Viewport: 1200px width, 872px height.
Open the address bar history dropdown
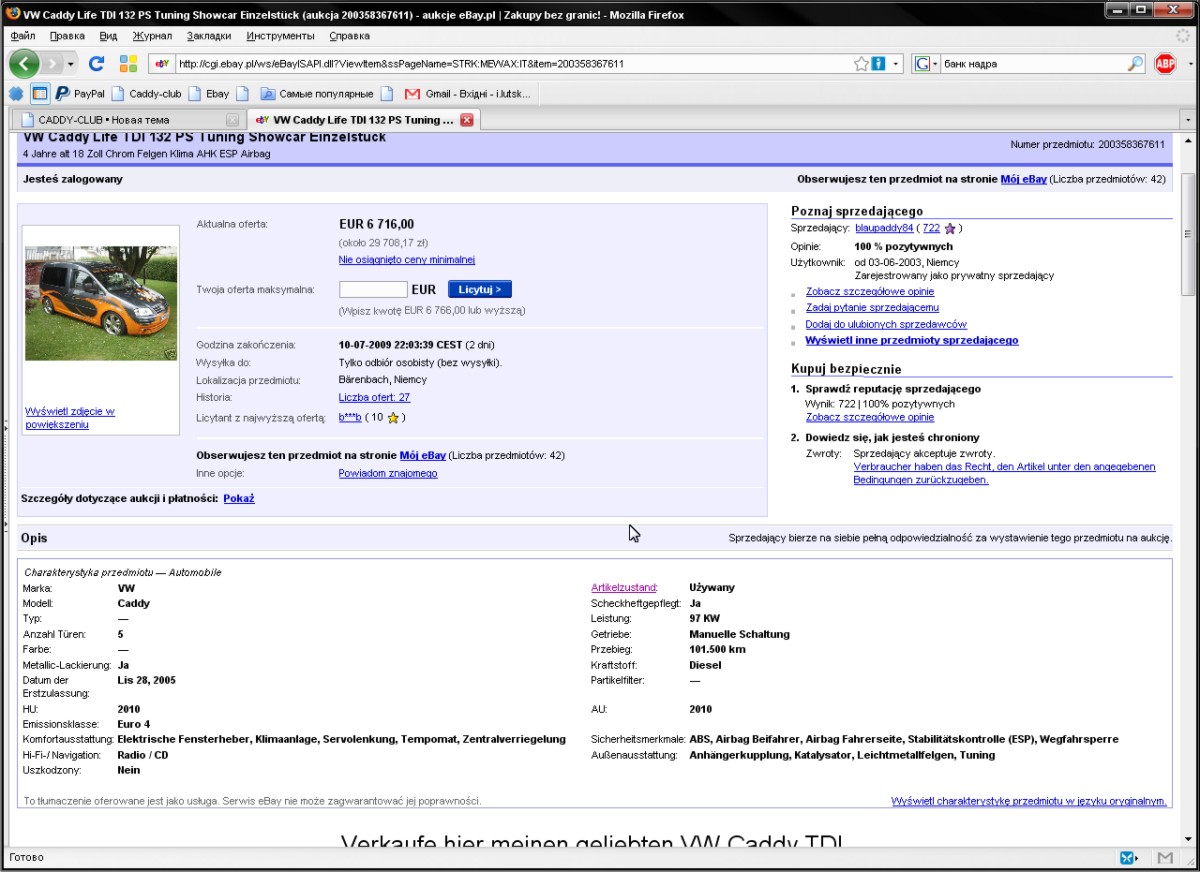(x=896, y=63)
